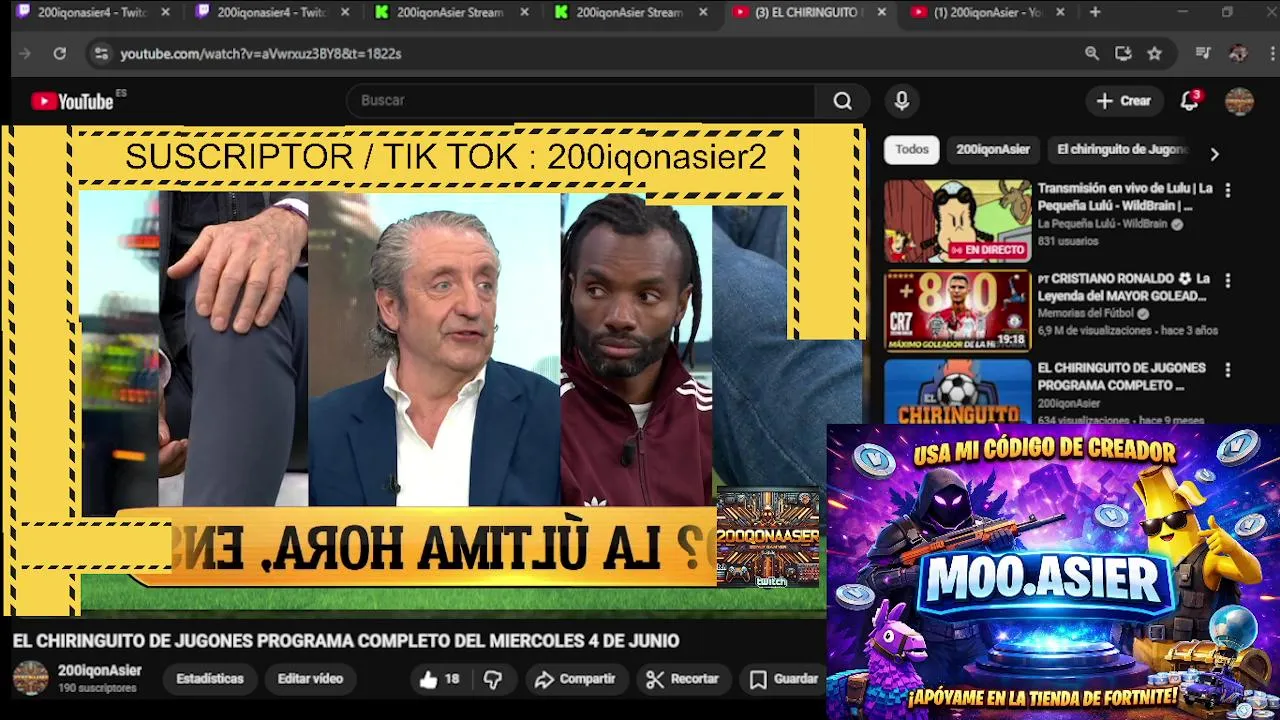Screen dimensions: 1280x720
Task: Open title 'Transmisión en vivo de Lulu'
Action: point(1125,197)
